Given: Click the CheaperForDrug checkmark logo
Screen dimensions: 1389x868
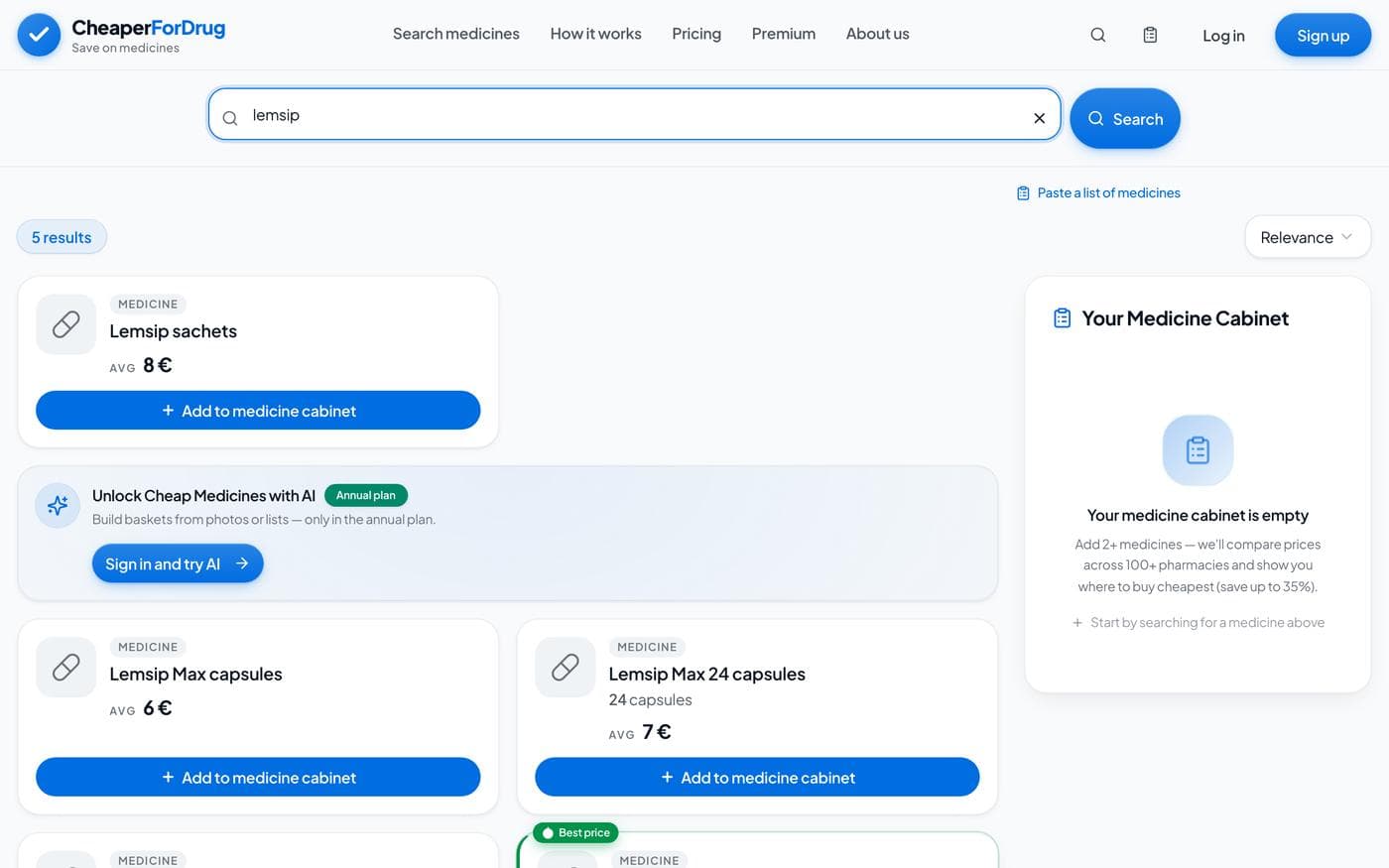Looking at the screenshot, I should [39, 35].
